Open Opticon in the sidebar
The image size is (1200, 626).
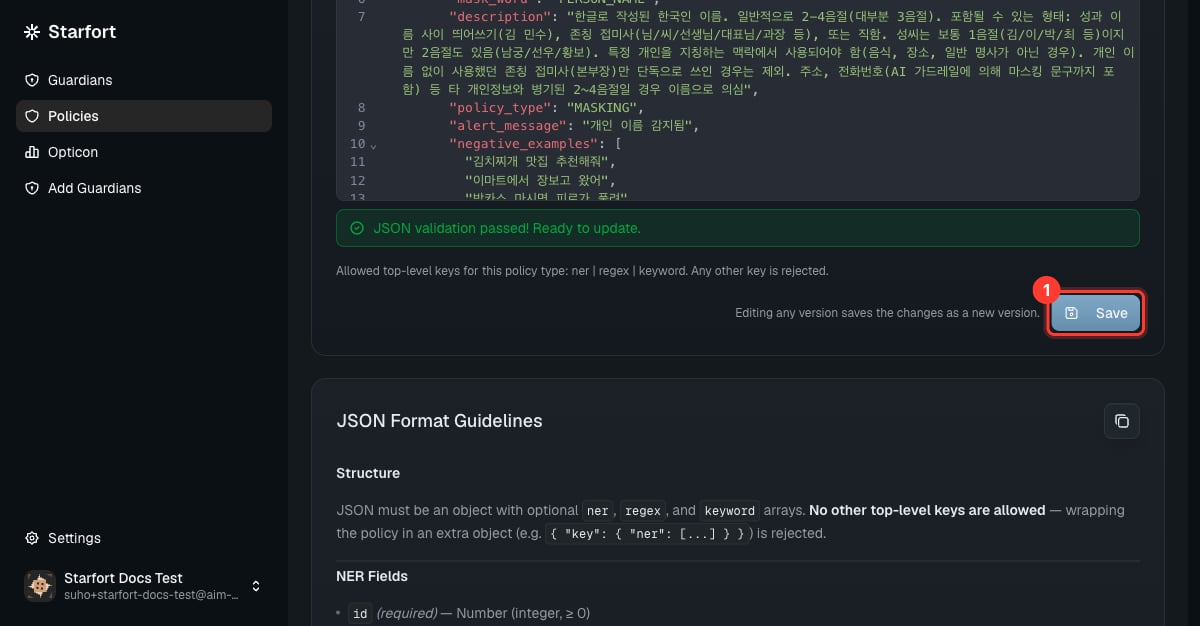pos(144,152)
